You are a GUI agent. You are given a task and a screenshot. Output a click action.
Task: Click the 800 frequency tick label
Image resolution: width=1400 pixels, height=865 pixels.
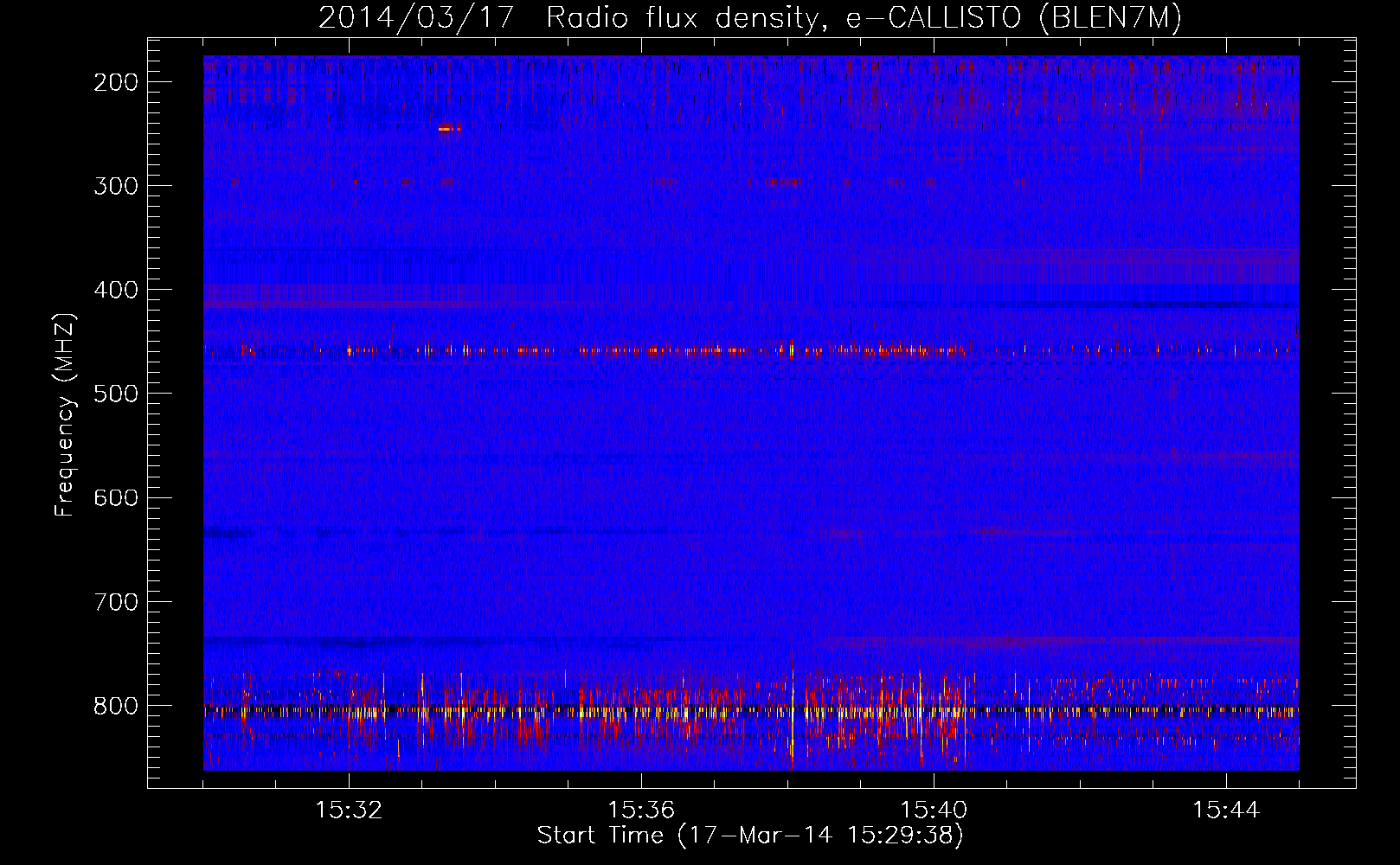pos(115,706)
